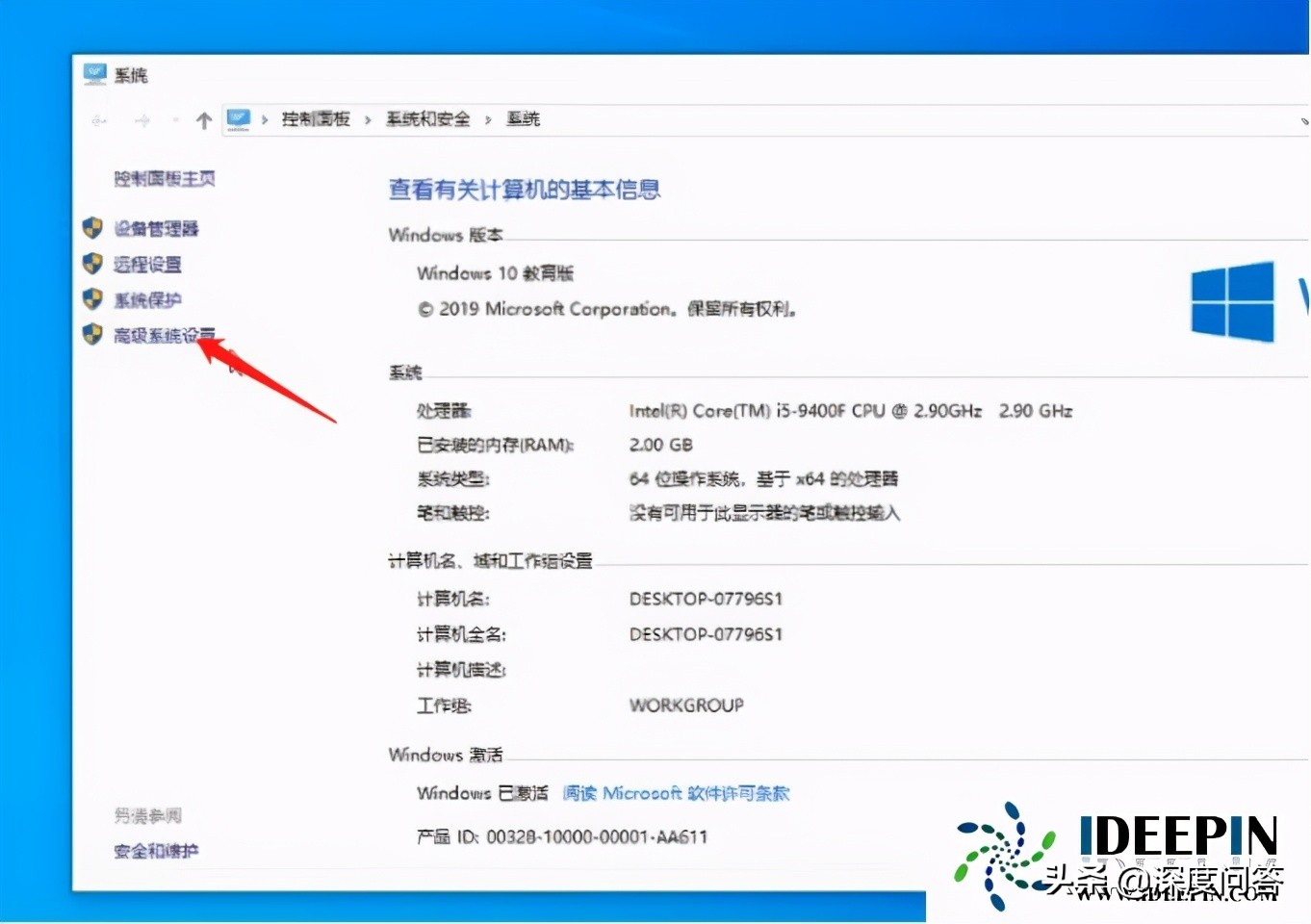The width and height of the screenshot is (1311, 924).
Task: Go up one level with Up arrow
Action: pyautogui.click(x=203, y=120)
